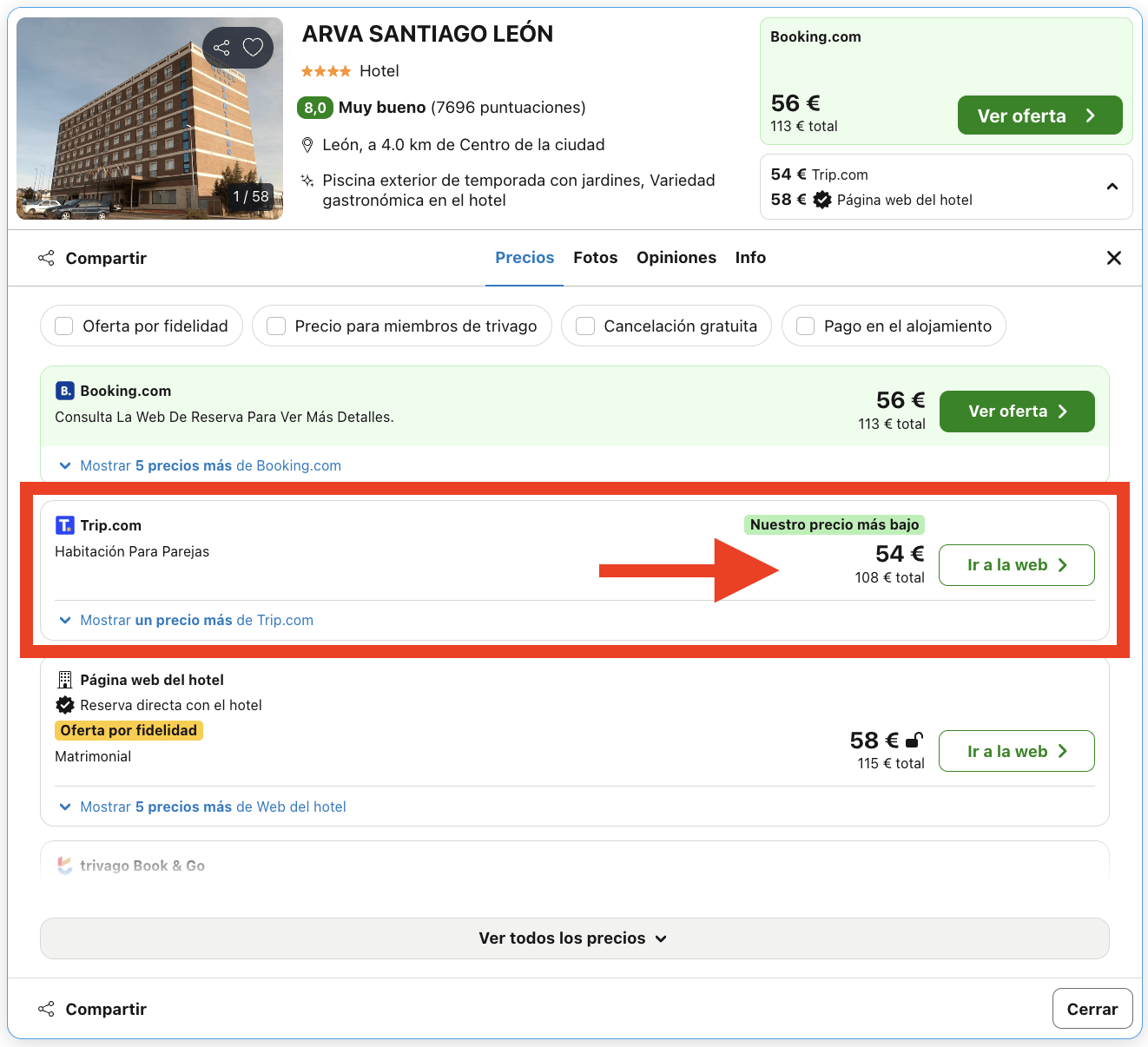Click Ver oferta for Booking.com

point(1016,411)
